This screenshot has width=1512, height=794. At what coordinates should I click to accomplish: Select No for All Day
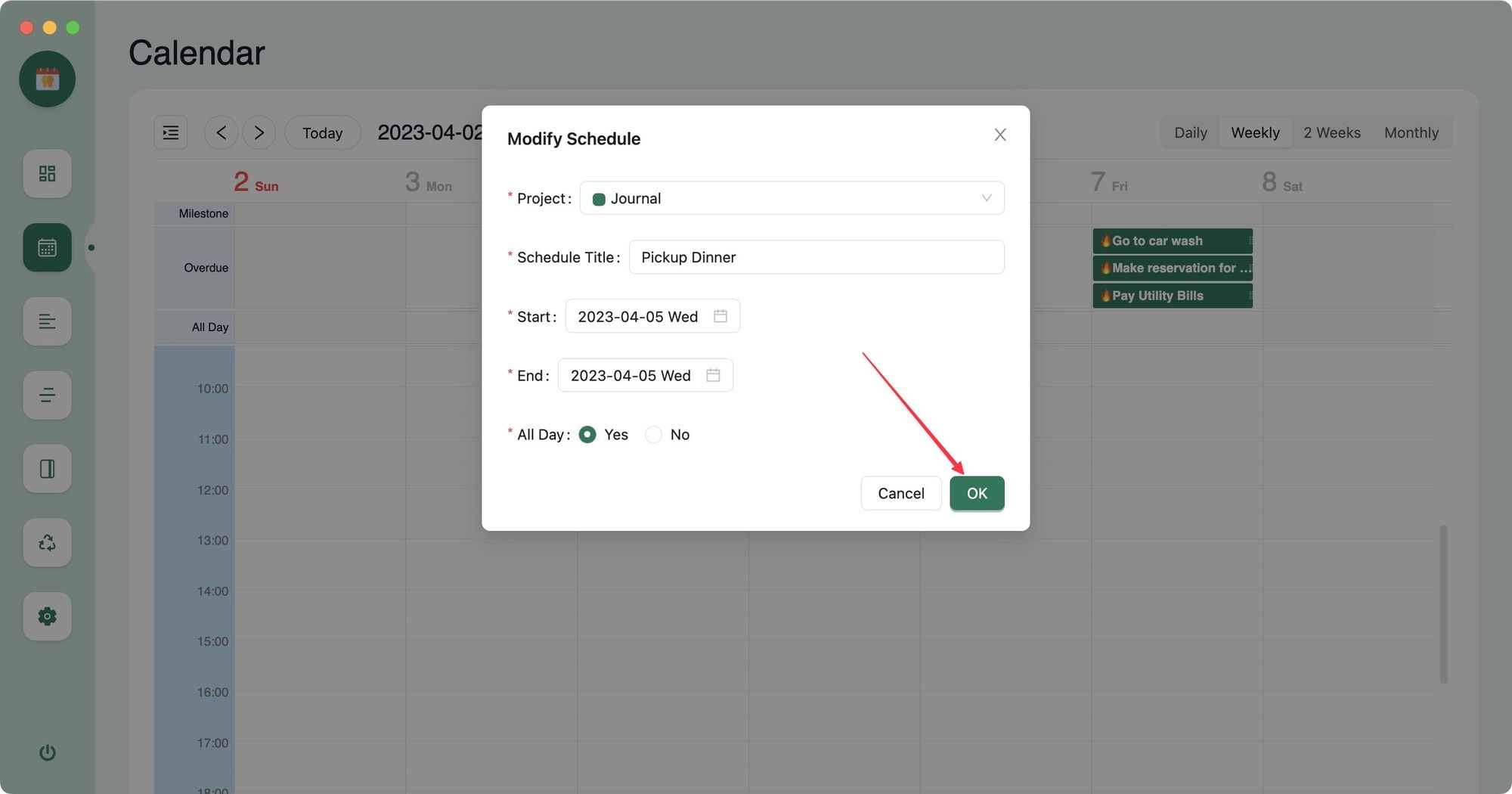point(654,435)
